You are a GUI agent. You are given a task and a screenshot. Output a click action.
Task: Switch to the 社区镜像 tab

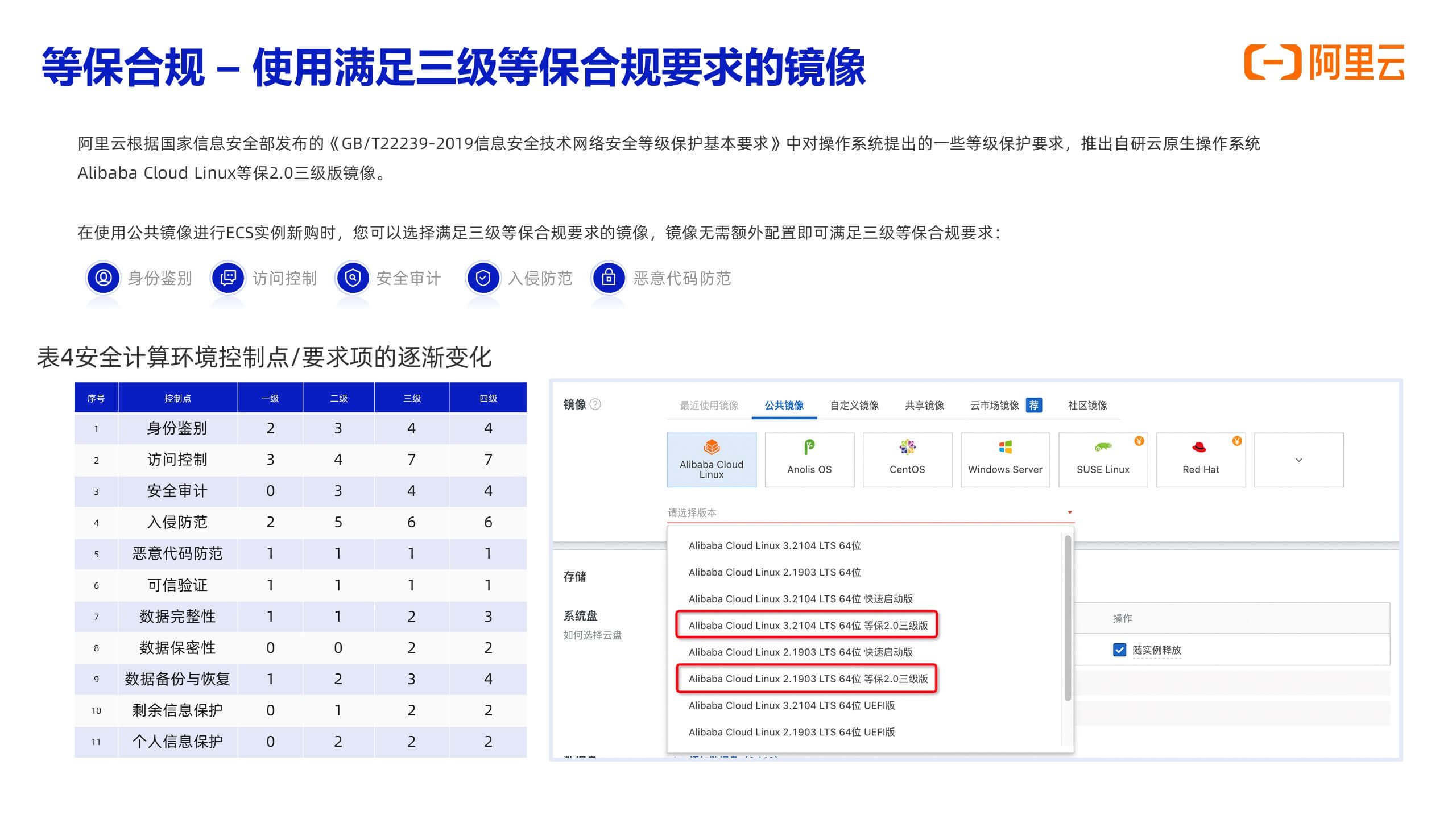tap(1087, 405)
